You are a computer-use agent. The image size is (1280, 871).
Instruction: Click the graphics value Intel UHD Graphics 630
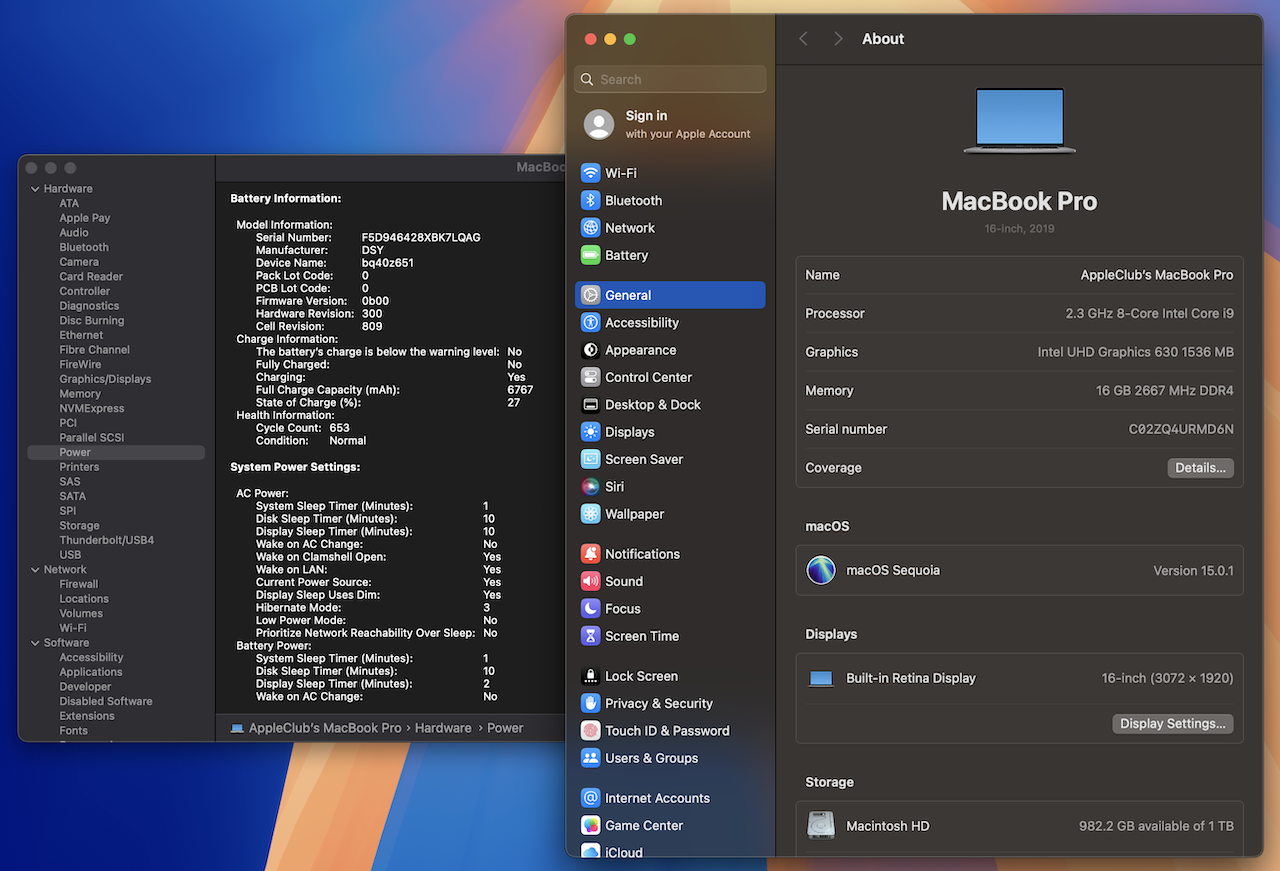click(x=1136, y=352)
